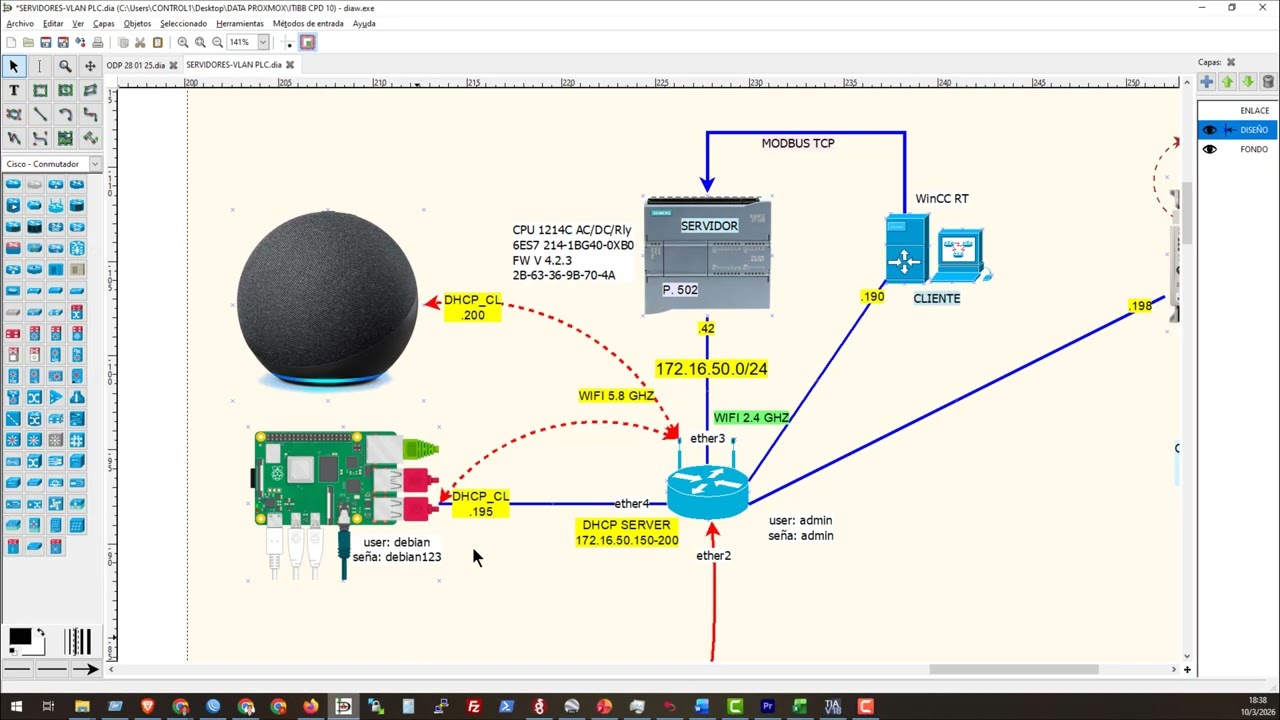Image resolution: width=1280 pixels, height=720 pixels.
Task: Switch to ODP 28 01 25.dia tab
Action: (x=135, y=65)
